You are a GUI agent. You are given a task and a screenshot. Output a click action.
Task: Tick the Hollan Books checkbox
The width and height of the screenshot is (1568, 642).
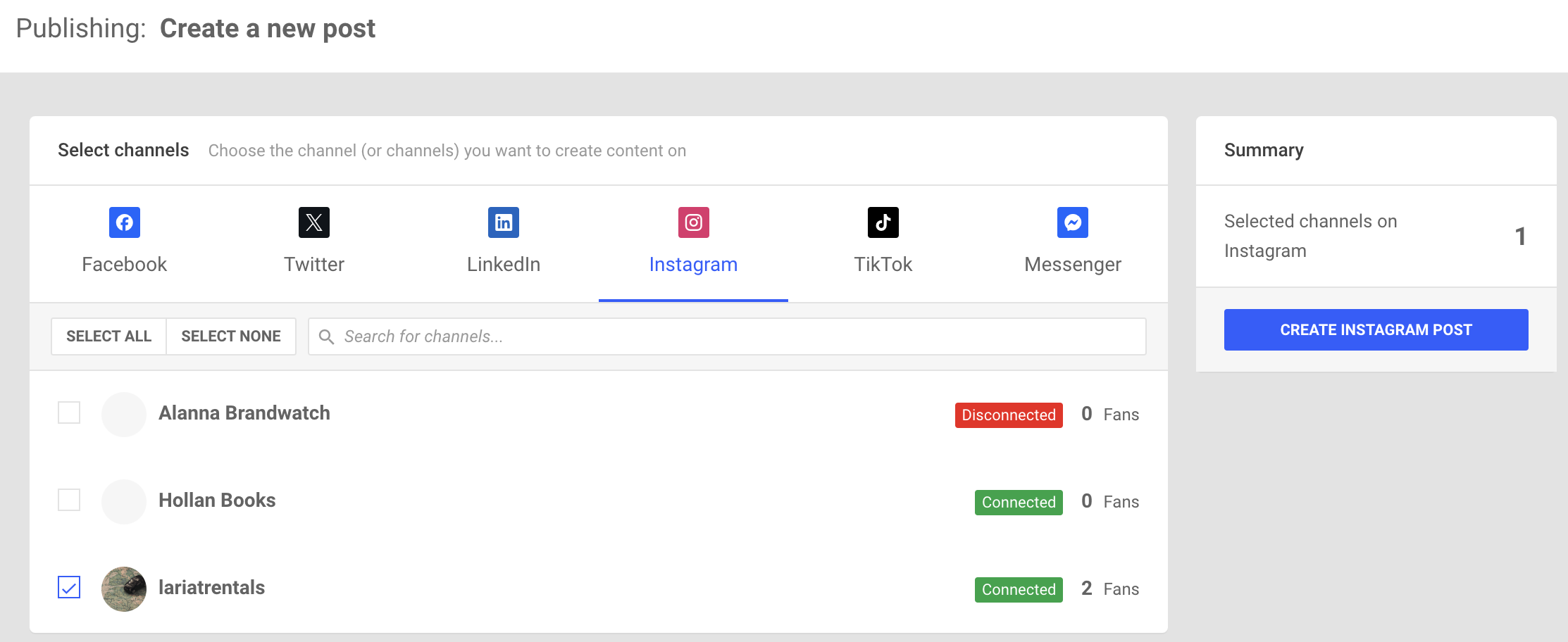click(x=69, y=500)
